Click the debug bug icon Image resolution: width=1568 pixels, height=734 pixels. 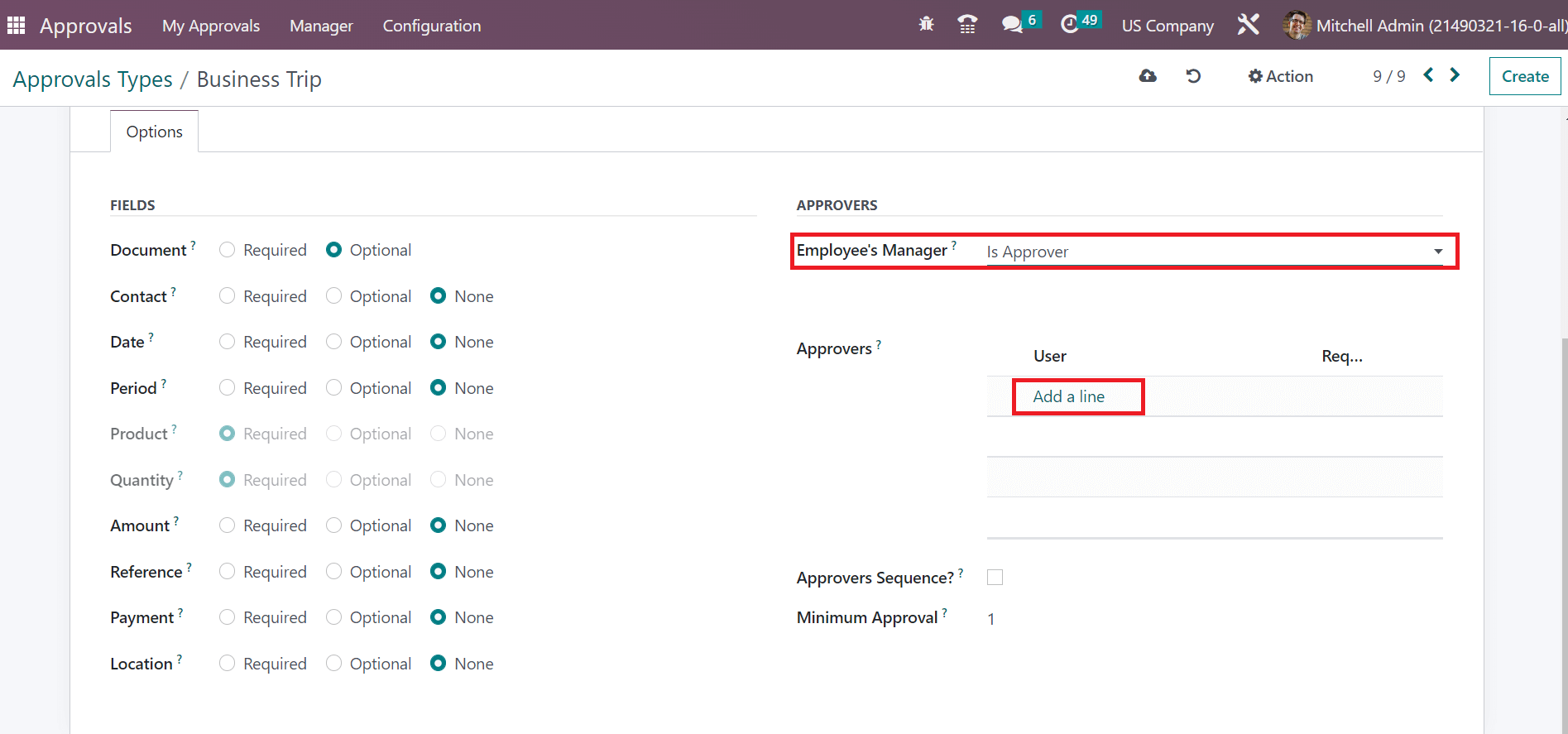926,25
